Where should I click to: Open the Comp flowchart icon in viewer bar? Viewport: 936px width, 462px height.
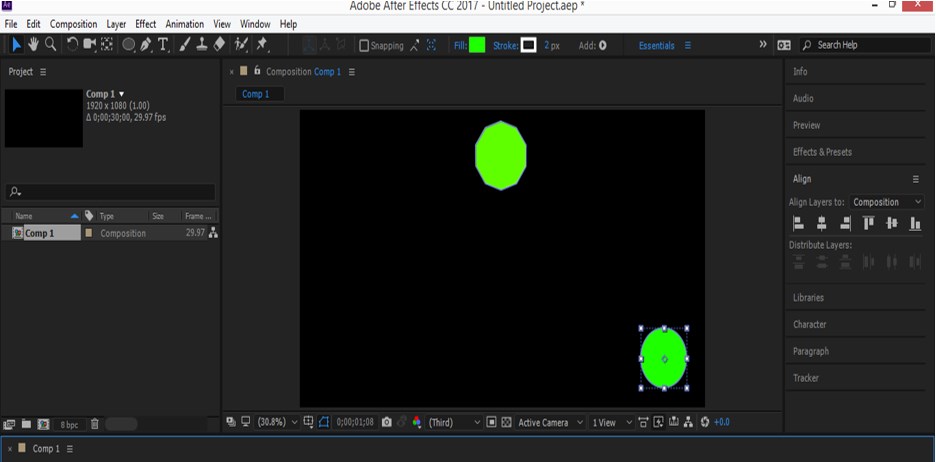[688, 422]
